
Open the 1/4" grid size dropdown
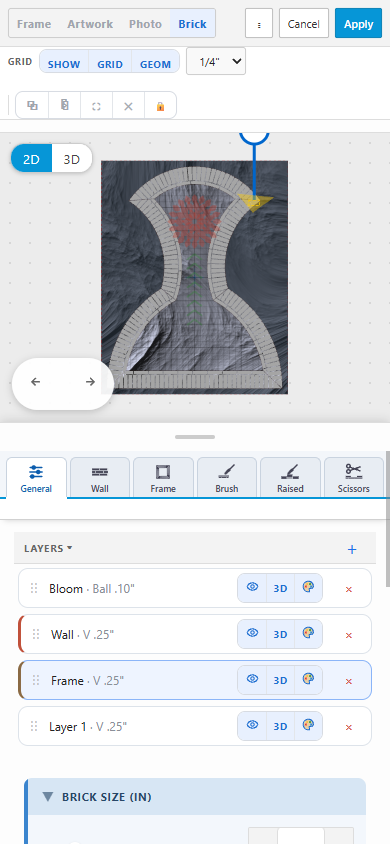[x=216, y=61]
